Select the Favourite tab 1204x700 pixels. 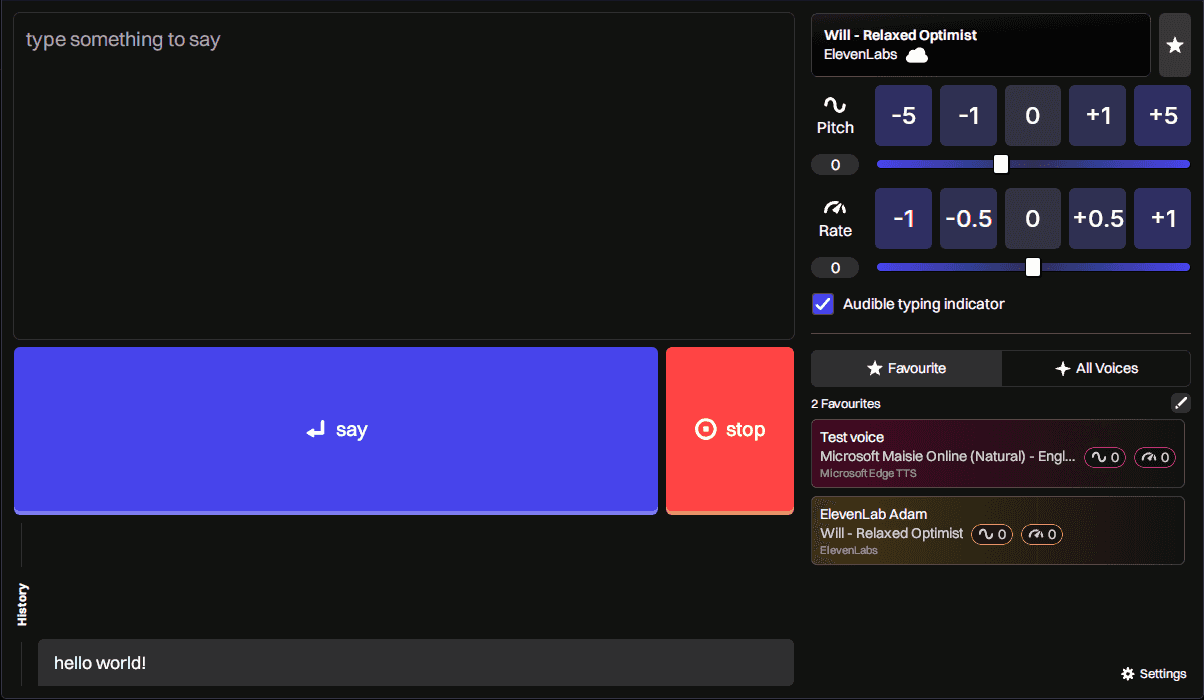[x=906, y=368]
